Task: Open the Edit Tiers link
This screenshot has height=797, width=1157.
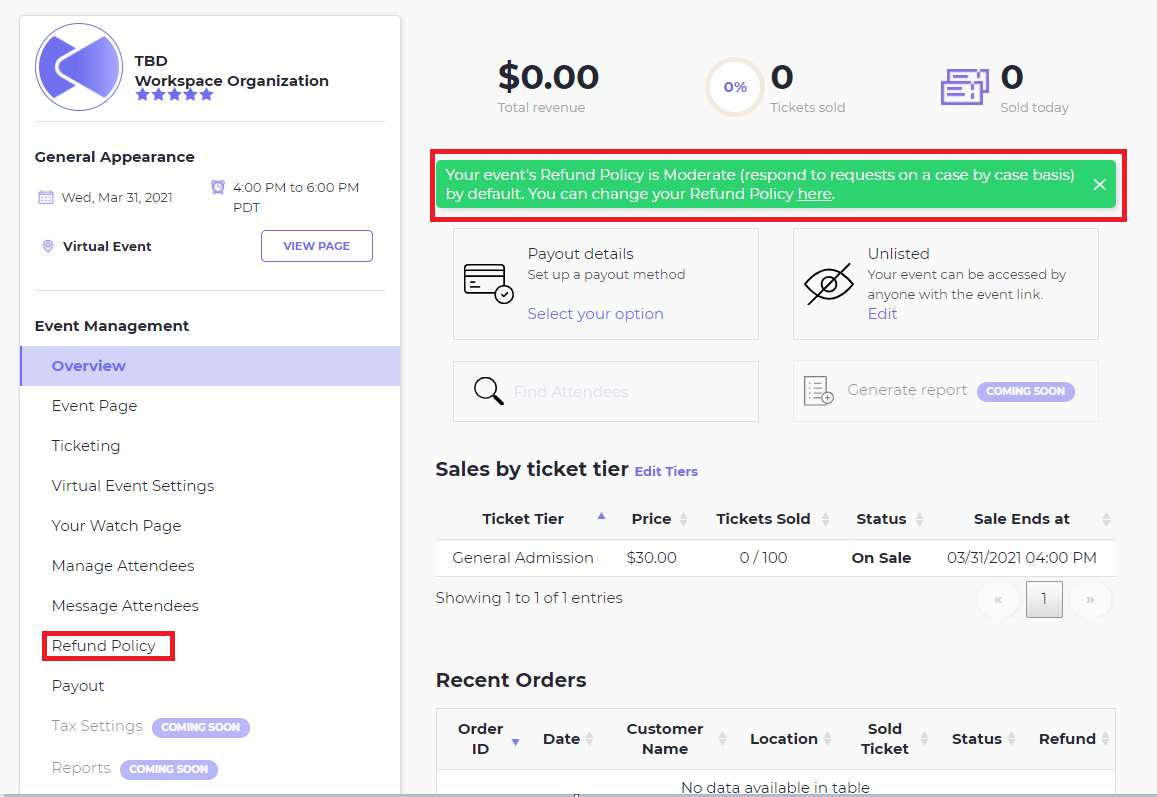Action: click(666, 471)
